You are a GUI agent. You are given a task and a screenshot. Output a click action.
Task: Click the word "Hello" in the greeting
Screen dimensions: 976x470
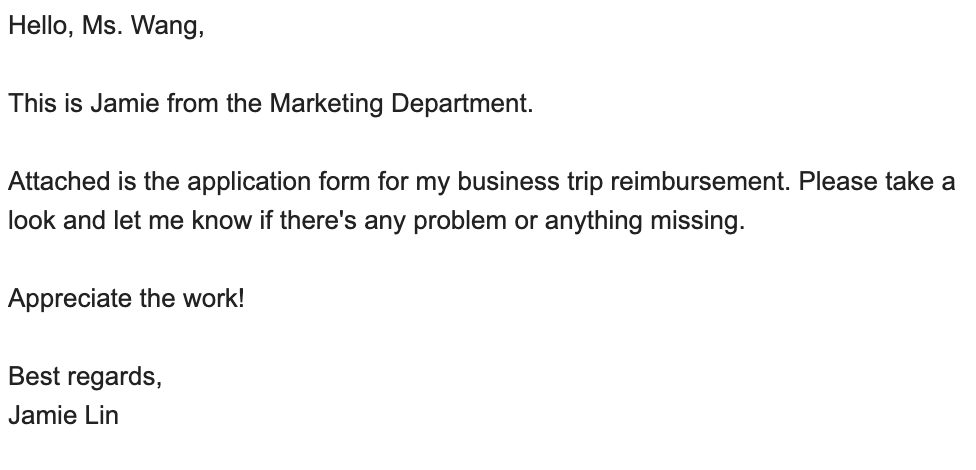pyautogui.click(x=36, y=27)
